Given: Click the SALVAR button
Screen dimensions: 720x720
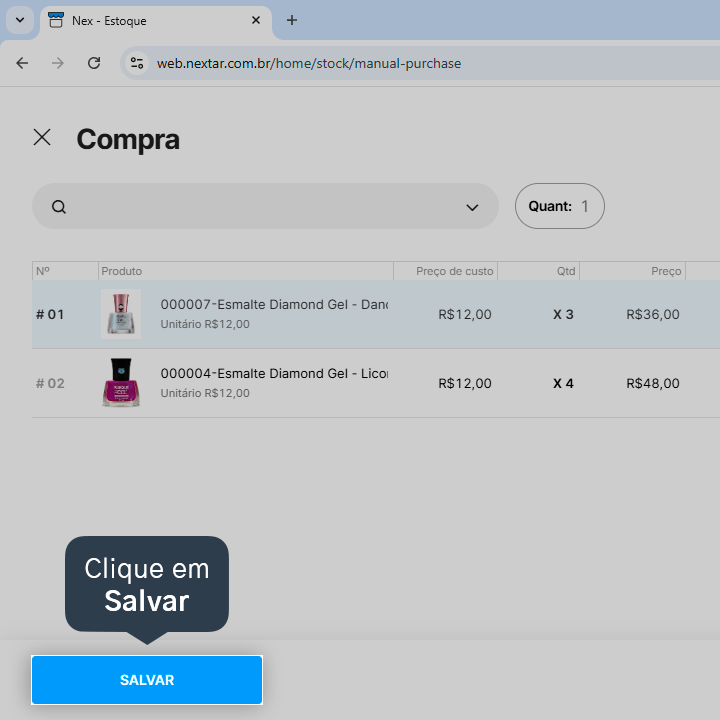Looking at the screenshot, I should (147, 680).
